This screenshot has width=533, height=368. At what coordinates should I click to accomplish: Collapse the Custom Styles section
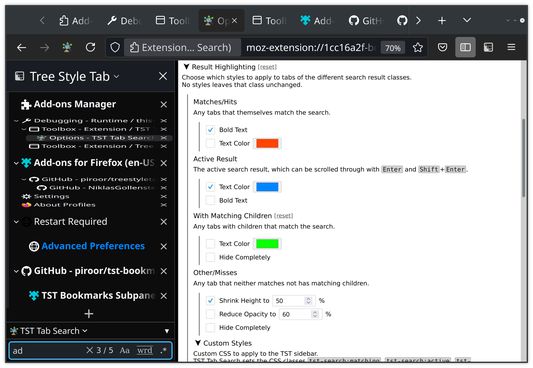pyautogui.click(x=198, y=343)
